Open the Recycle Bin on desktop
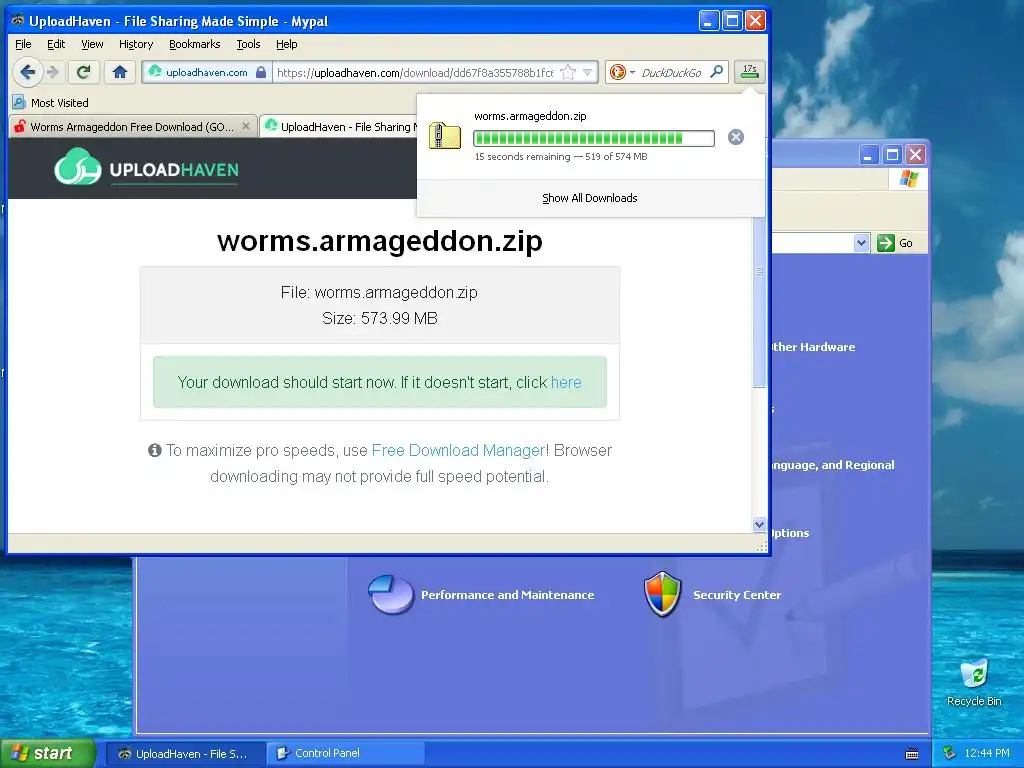The height and width of the screenshot is (768, 1024). click(x=974, y=682)
